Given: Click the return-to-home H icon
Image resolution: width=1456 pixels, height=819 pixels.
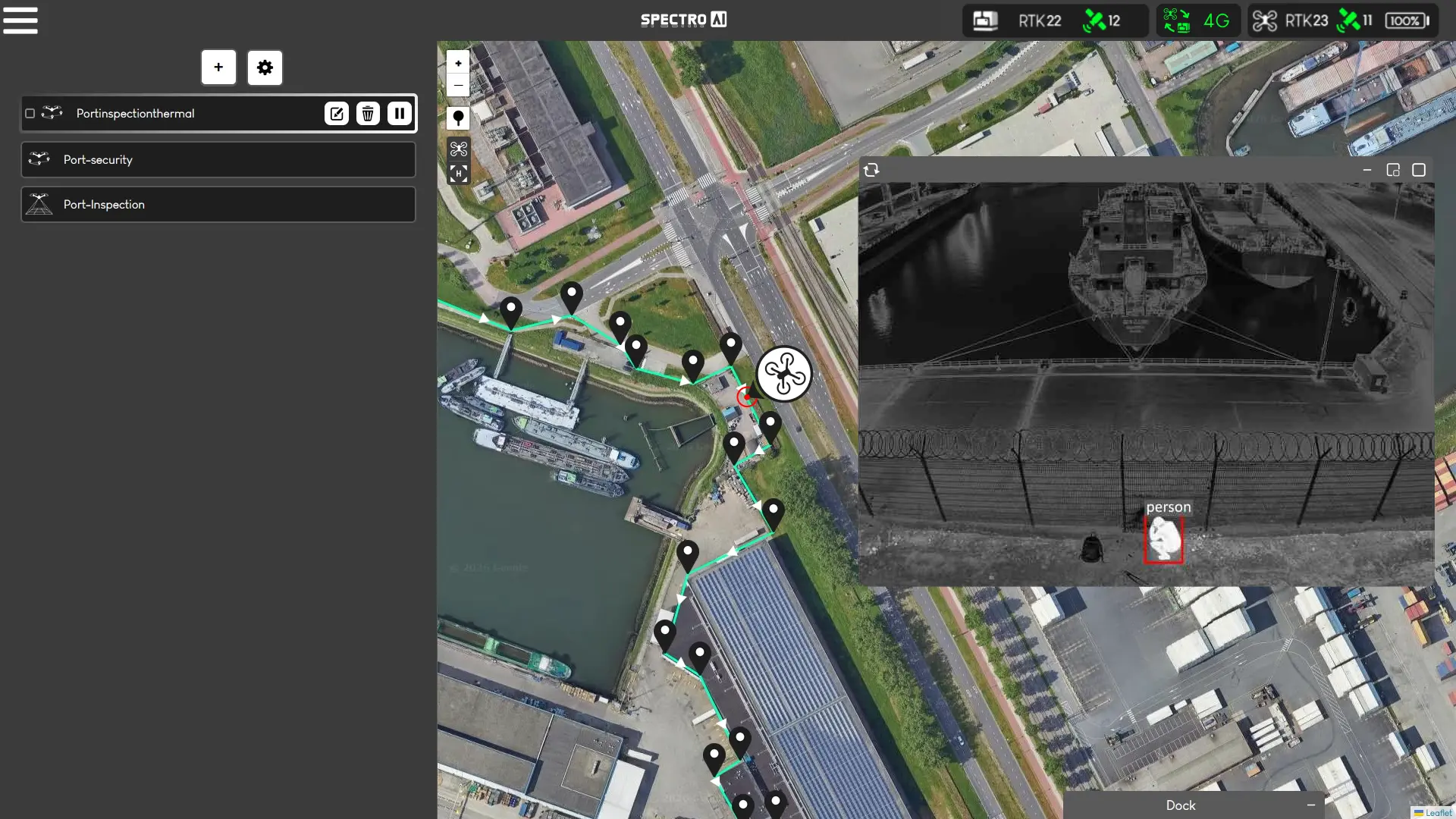Looking at the screenshot, I should pos(459,174).
